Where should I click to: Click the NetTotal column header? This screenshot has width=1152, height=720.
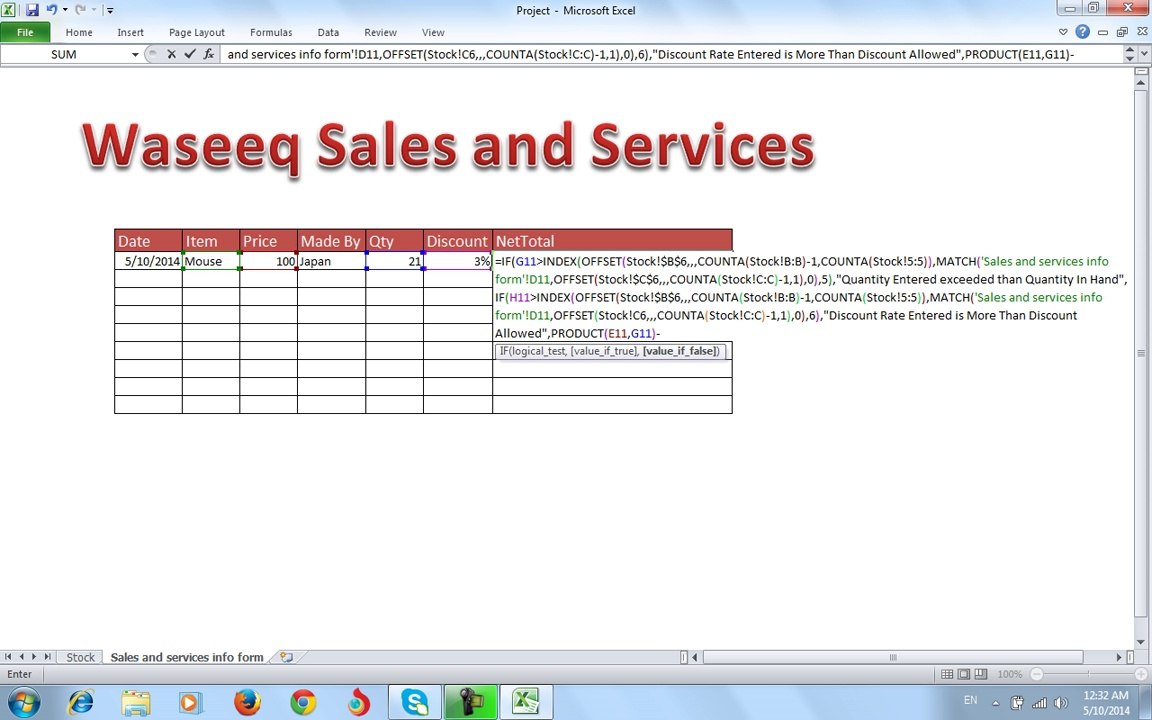pos(613,241)
